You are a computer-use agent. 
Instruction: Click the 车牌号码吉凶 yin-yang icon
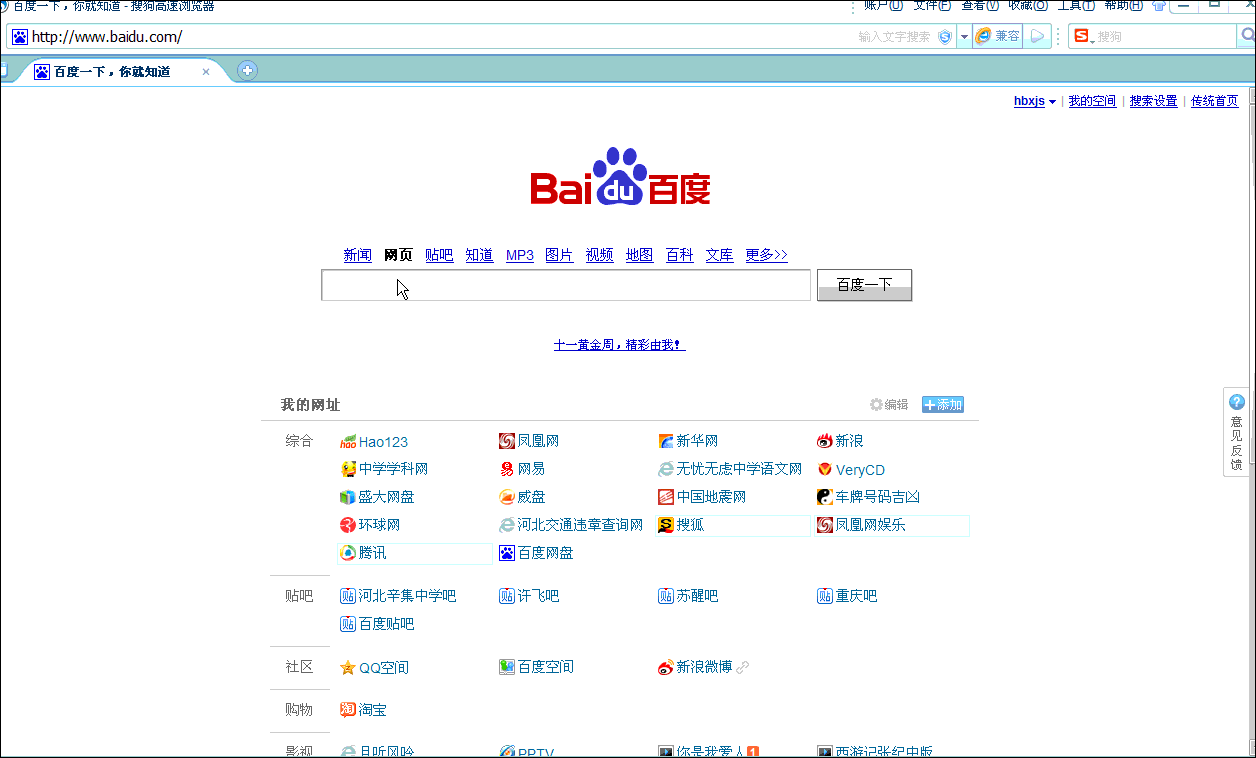825,497
